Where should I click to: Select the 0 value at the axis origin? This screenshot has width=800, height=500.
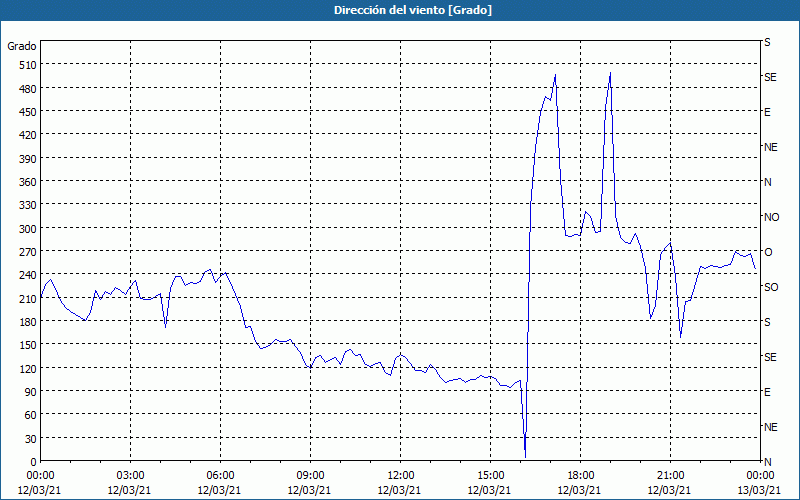[x=34, y=462]
